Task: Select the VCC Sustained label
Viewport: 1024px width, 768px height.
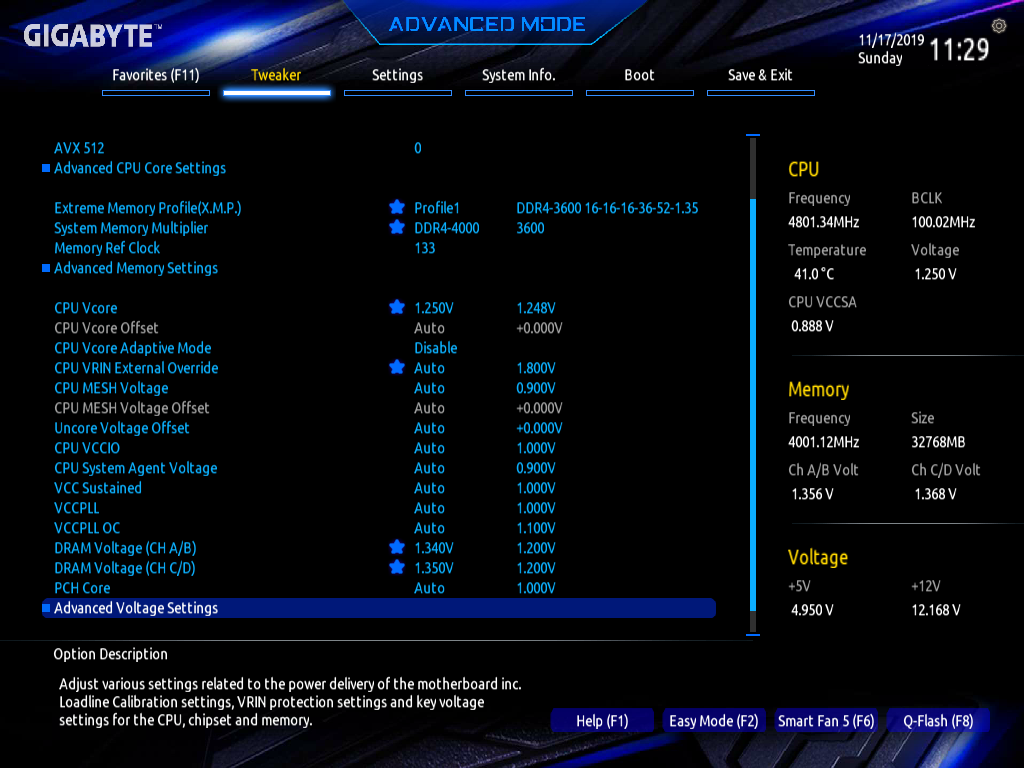Action: [97, 488]
